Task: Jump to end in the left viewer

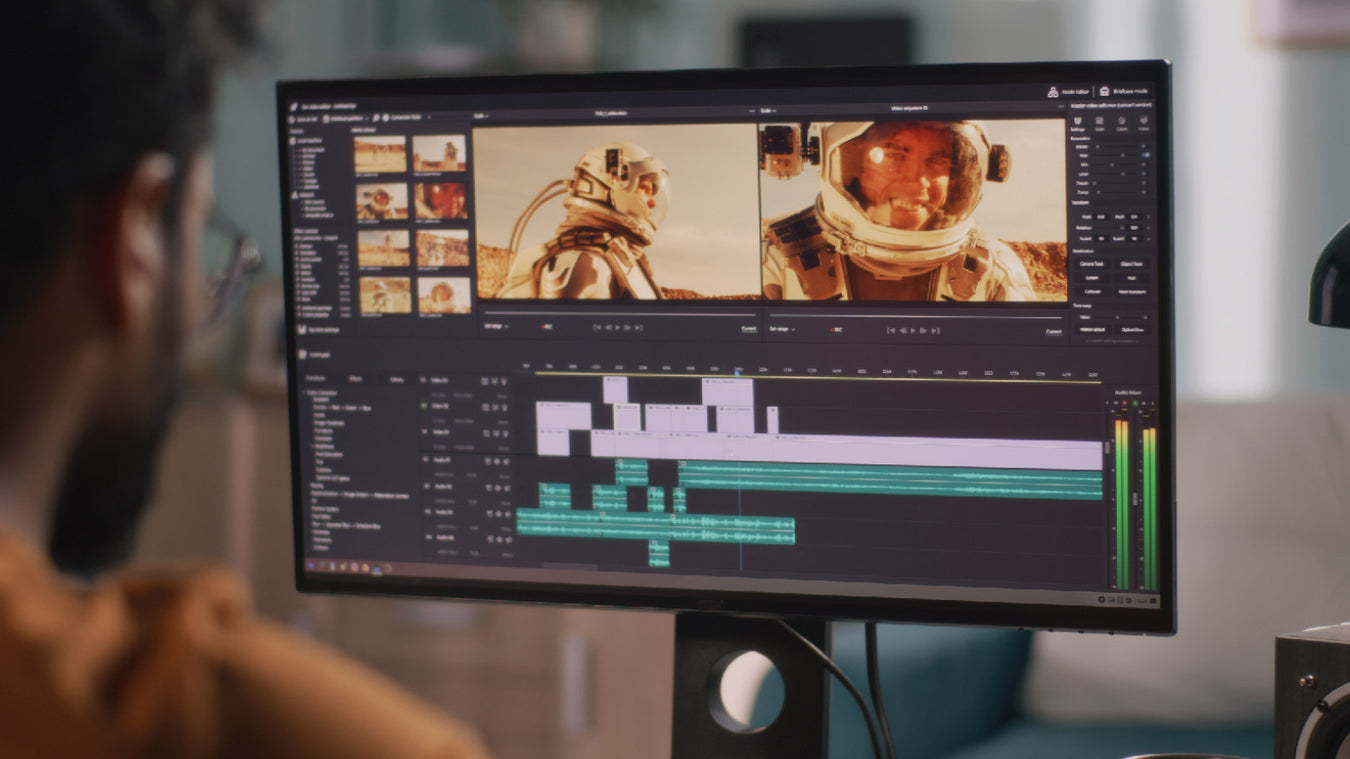Action: point(638,327)
